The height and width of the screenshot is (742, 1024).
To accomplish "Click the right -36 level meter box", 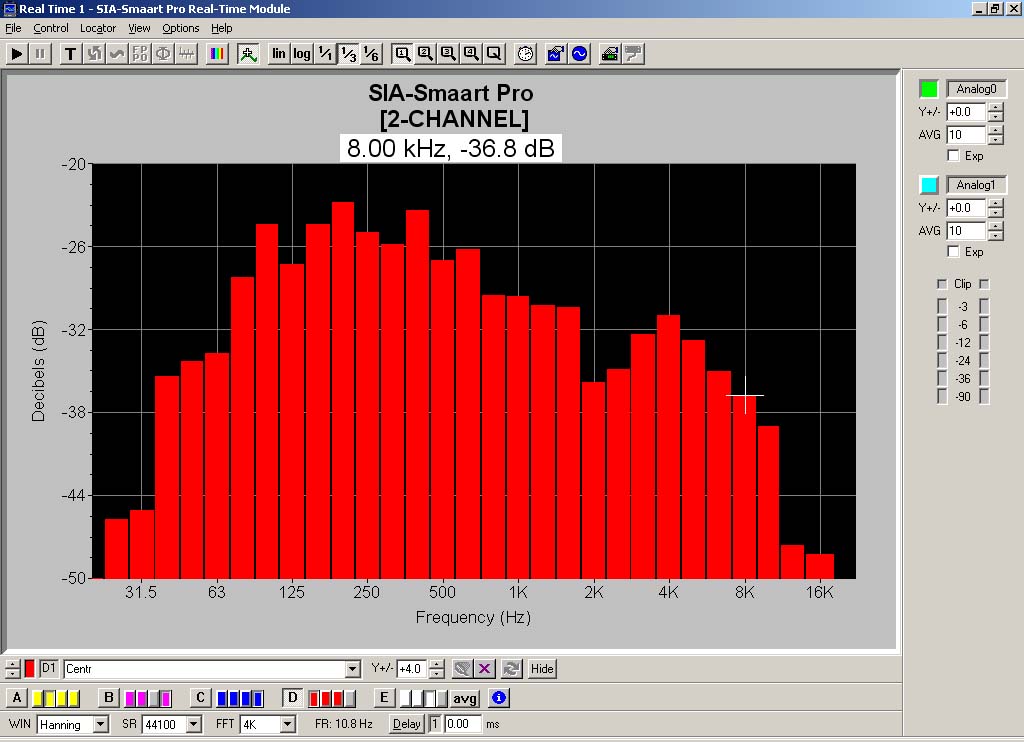I will point(984,378).
